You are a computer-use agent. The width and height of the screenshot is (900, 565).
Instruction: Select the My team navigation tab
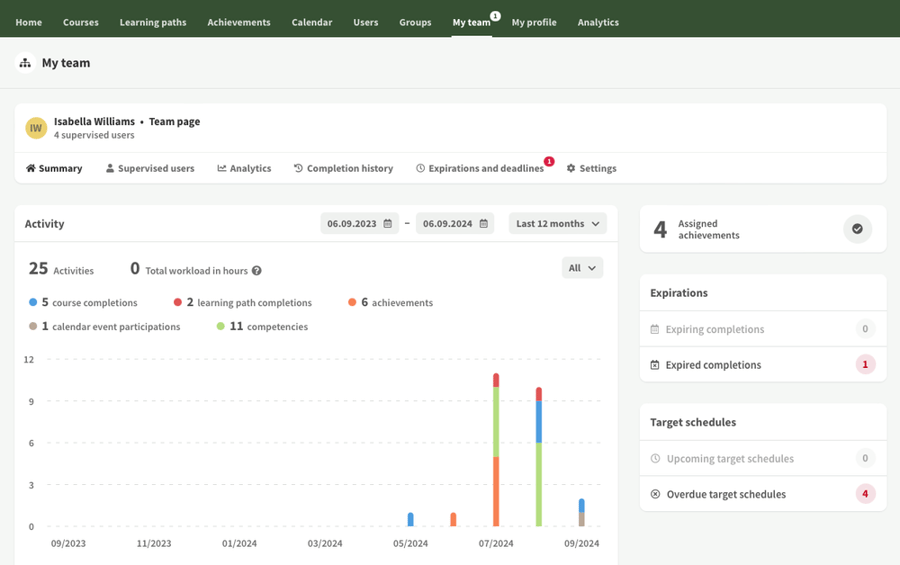tap(471, 22)
